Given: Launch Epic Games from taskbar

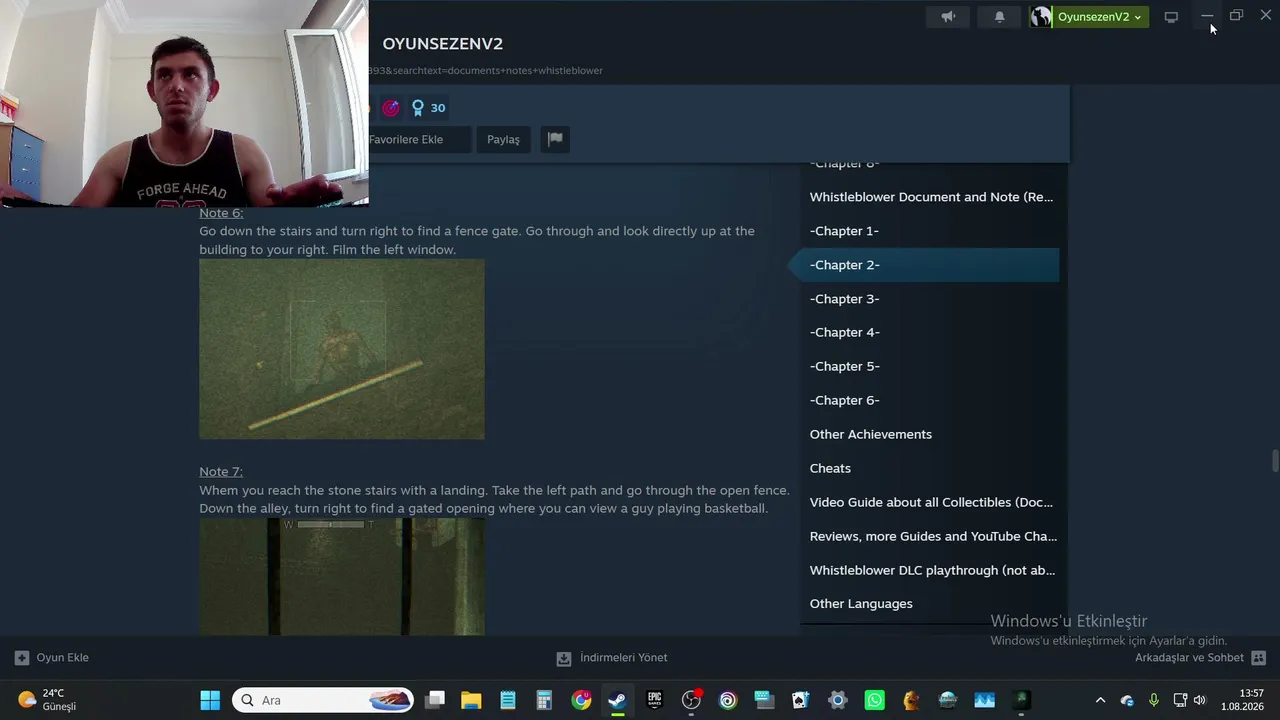Looking at the screenshot, I should point(654,700).
